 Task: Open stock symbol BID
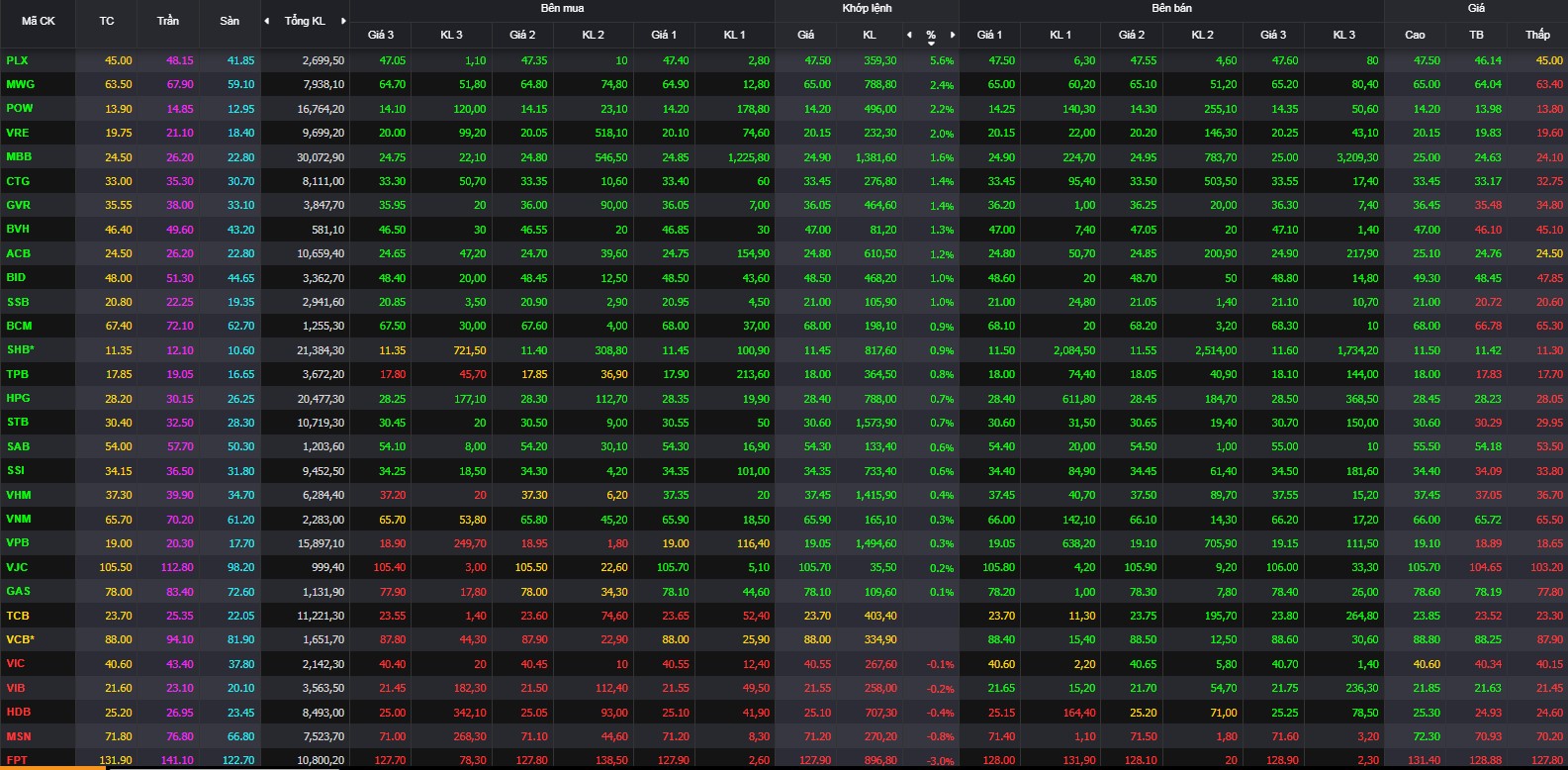click(x=16, y=277)
